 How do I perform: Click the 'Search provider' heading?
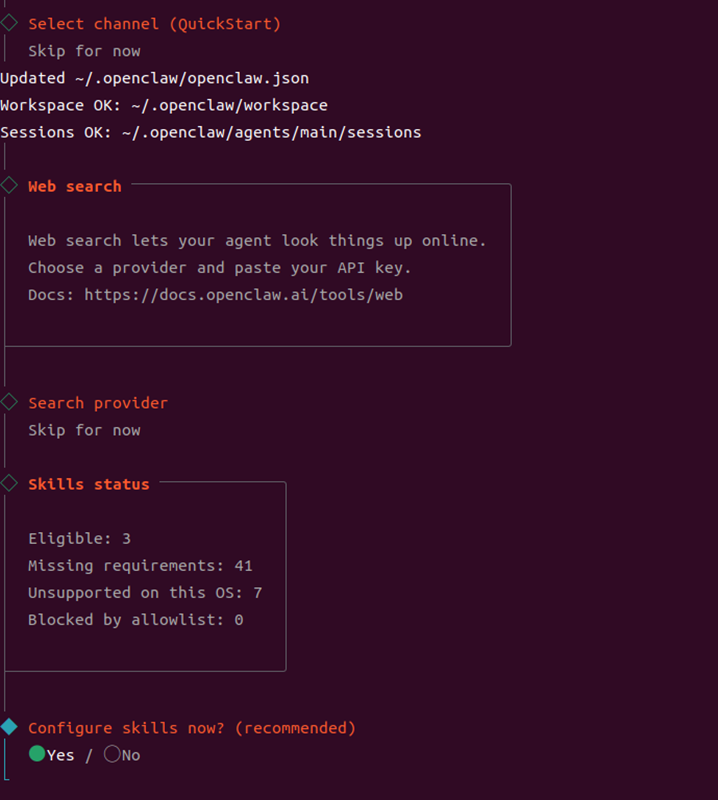coord(98,403)
